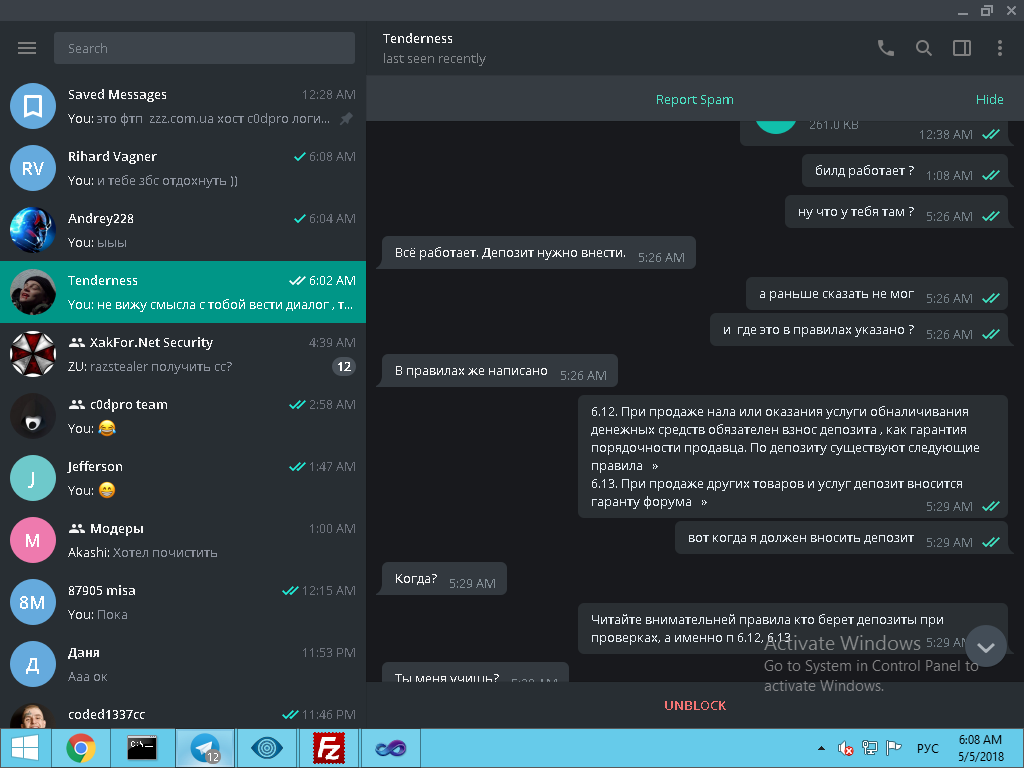Expand rule 6.12 quoted link arrow
Screen dimensions: 1024x768
(655, 466)
